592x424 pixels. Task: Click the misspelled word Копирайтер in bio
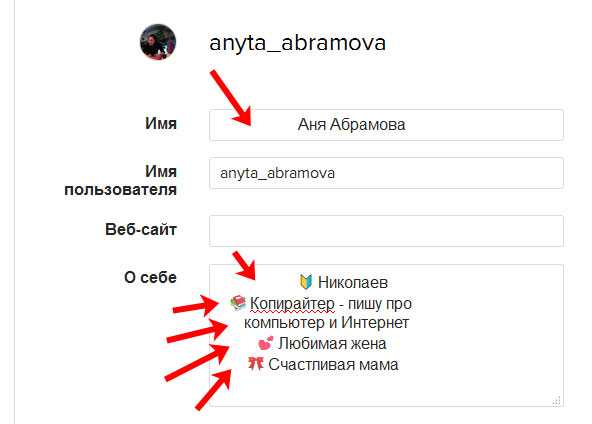(292, 303)
